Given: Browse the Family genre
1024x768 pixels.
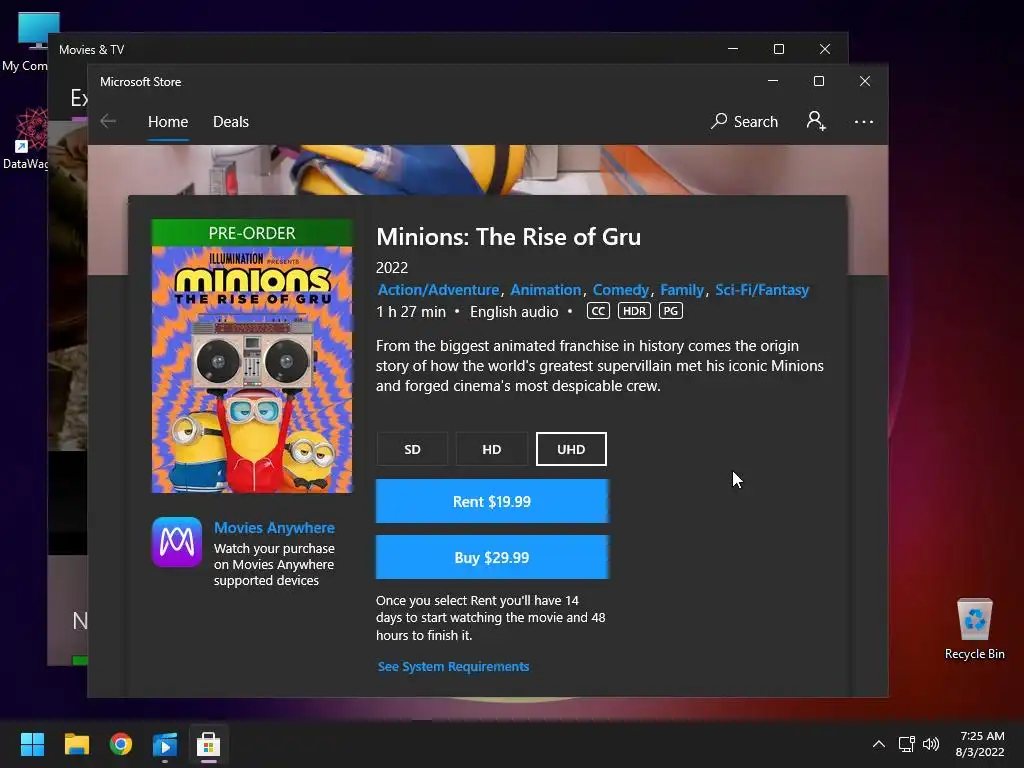Looking at the screenshot, I should tap(682, 290).
